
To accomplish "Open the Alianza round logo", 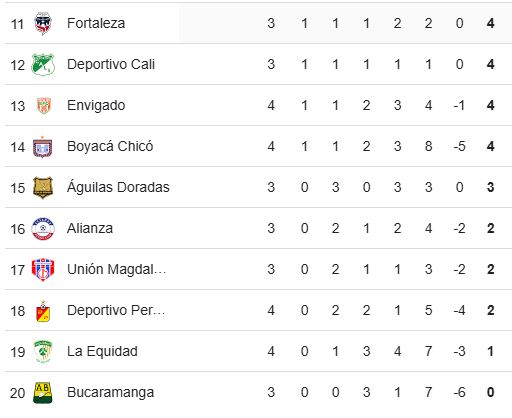I will point(43,229).
